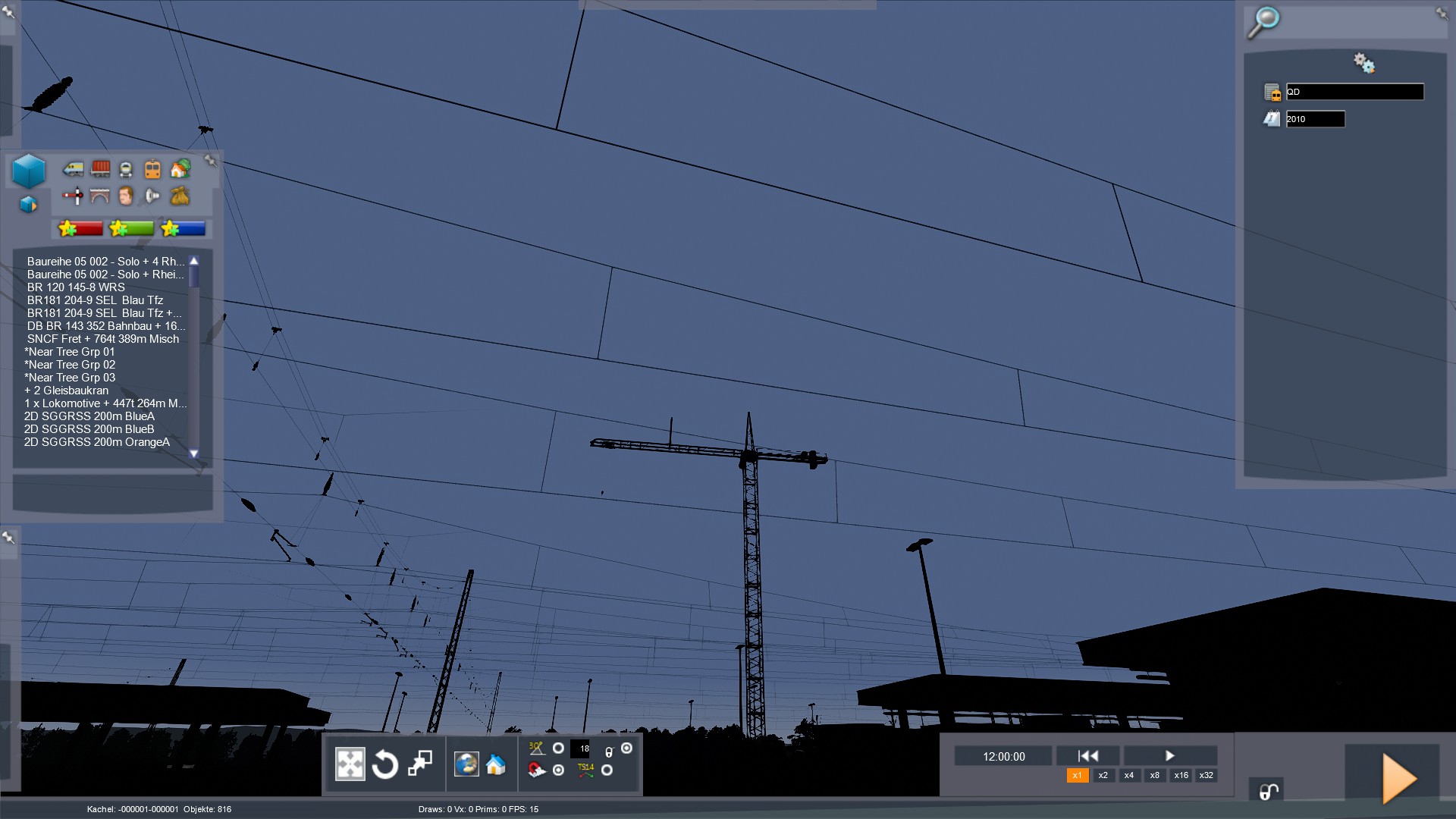Open the loudspeaker sound assets icon

152,196
